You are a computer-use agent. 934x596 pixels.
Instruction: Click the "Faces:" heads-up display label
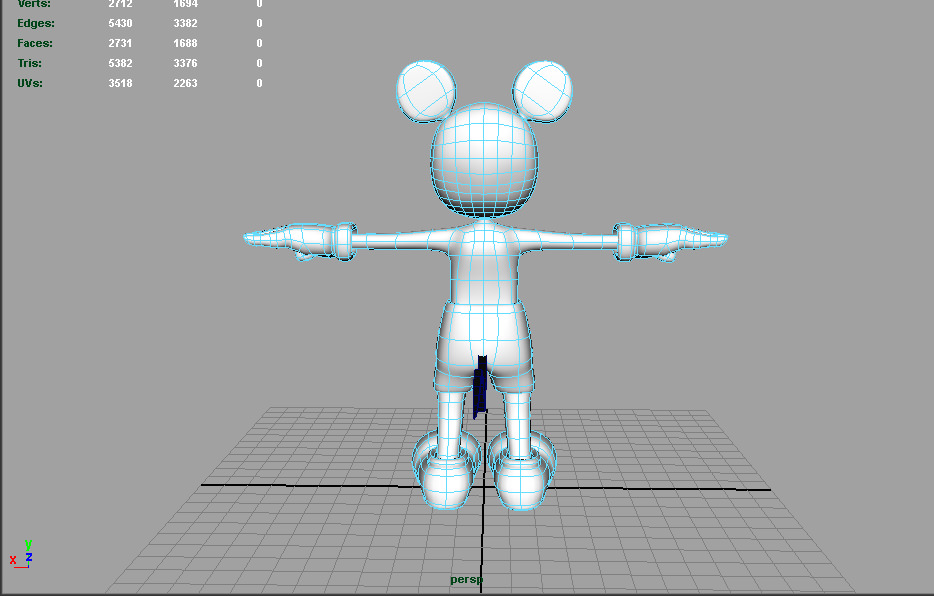[35, 43]
